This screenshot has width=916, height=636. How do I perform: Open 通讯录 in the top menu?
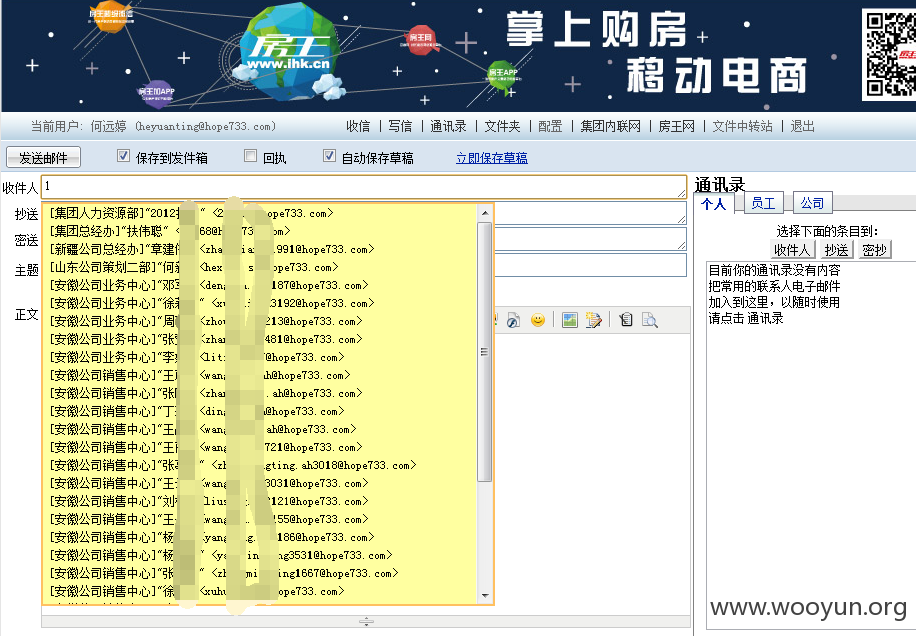(448, 126)
